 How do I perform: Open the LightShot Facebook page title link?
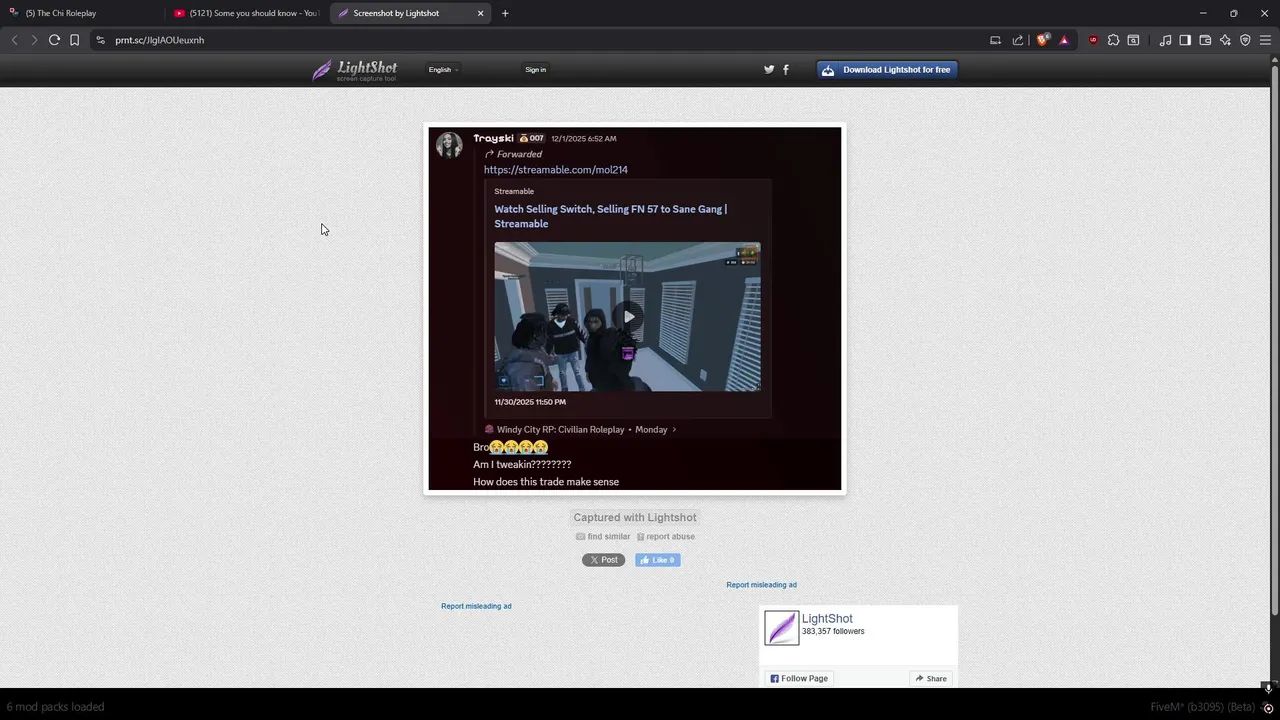827,619
